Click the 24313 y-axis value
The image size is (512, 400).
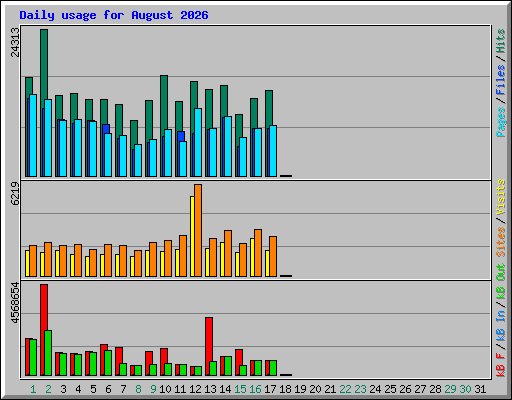click(15, 42)
